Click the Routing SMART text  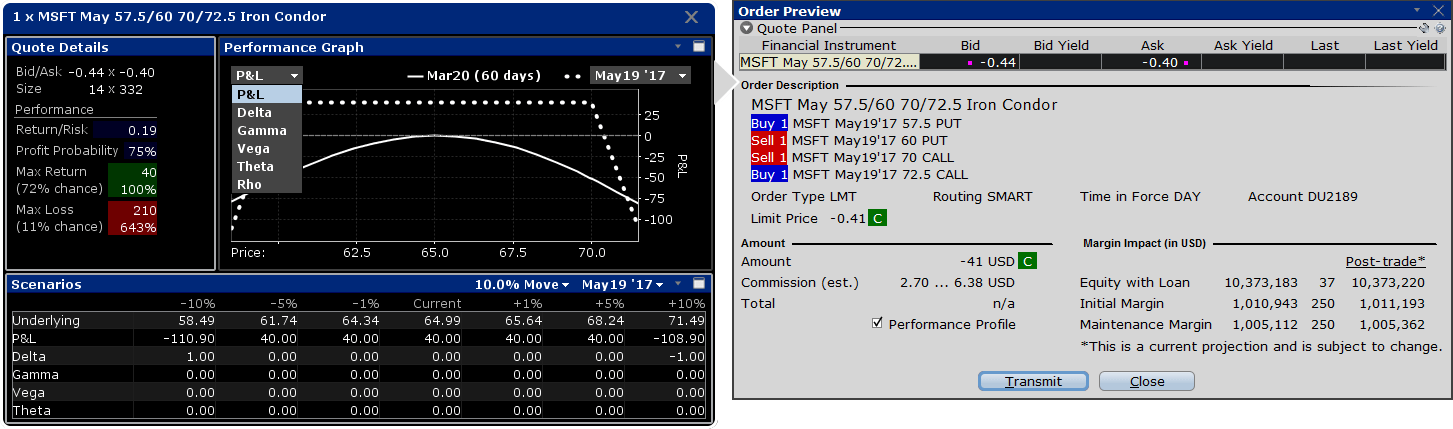pos(982,197)
